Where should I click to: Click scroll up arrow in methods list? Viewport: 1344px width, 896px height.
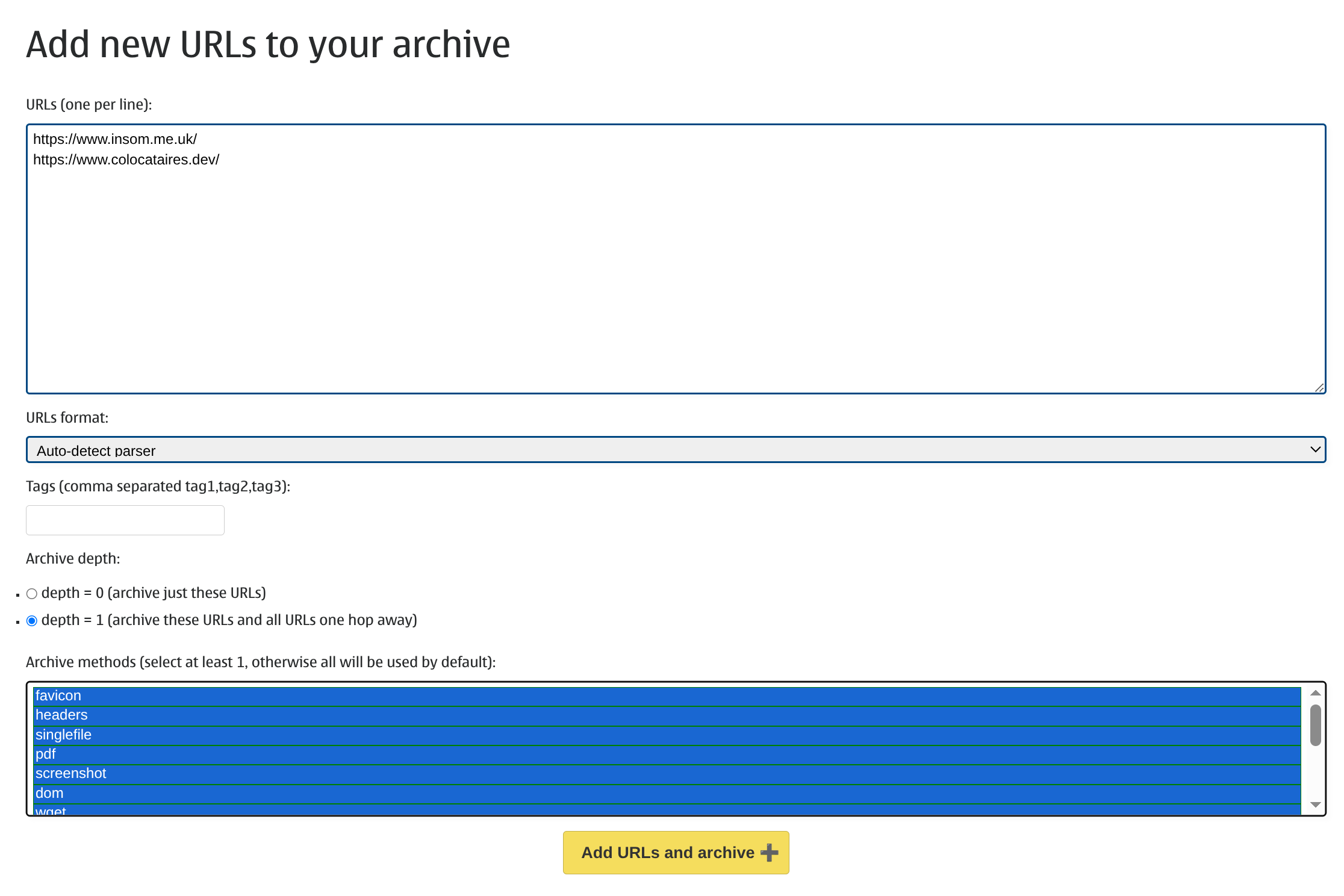[x=1316, y=693]
